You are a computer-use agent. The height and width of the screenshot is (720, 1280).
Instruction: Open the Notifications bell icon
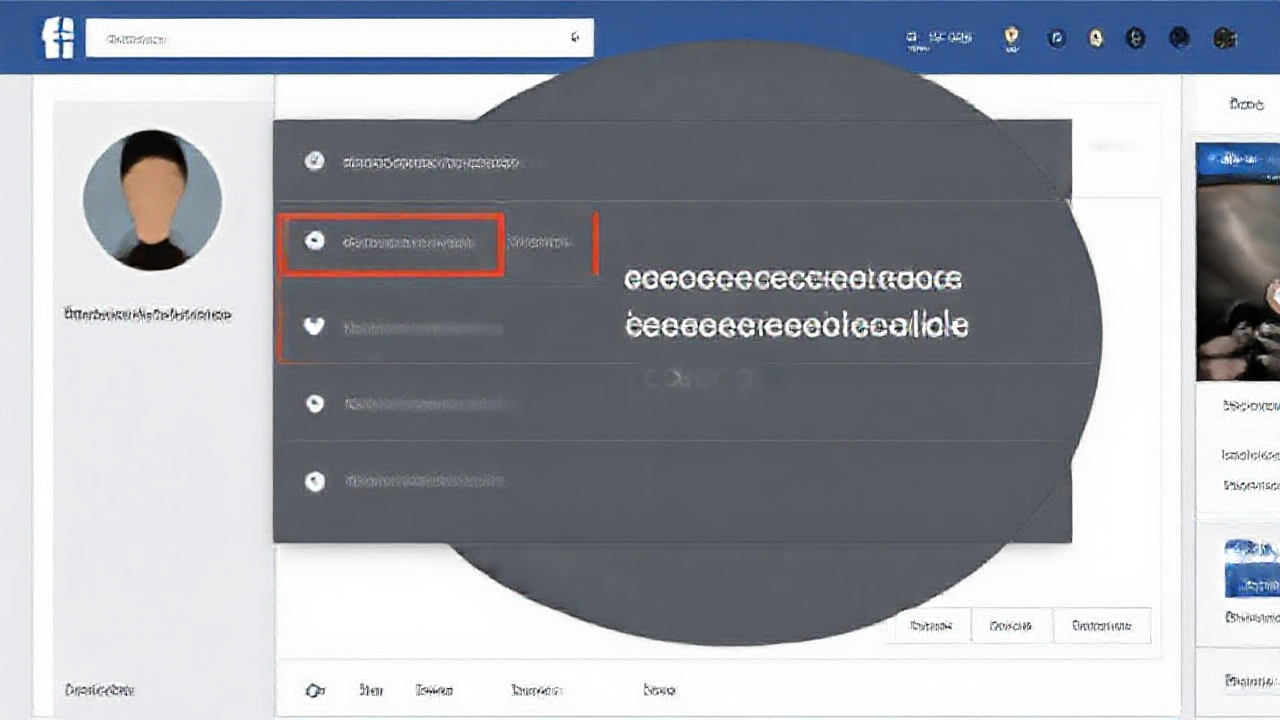1137,38
